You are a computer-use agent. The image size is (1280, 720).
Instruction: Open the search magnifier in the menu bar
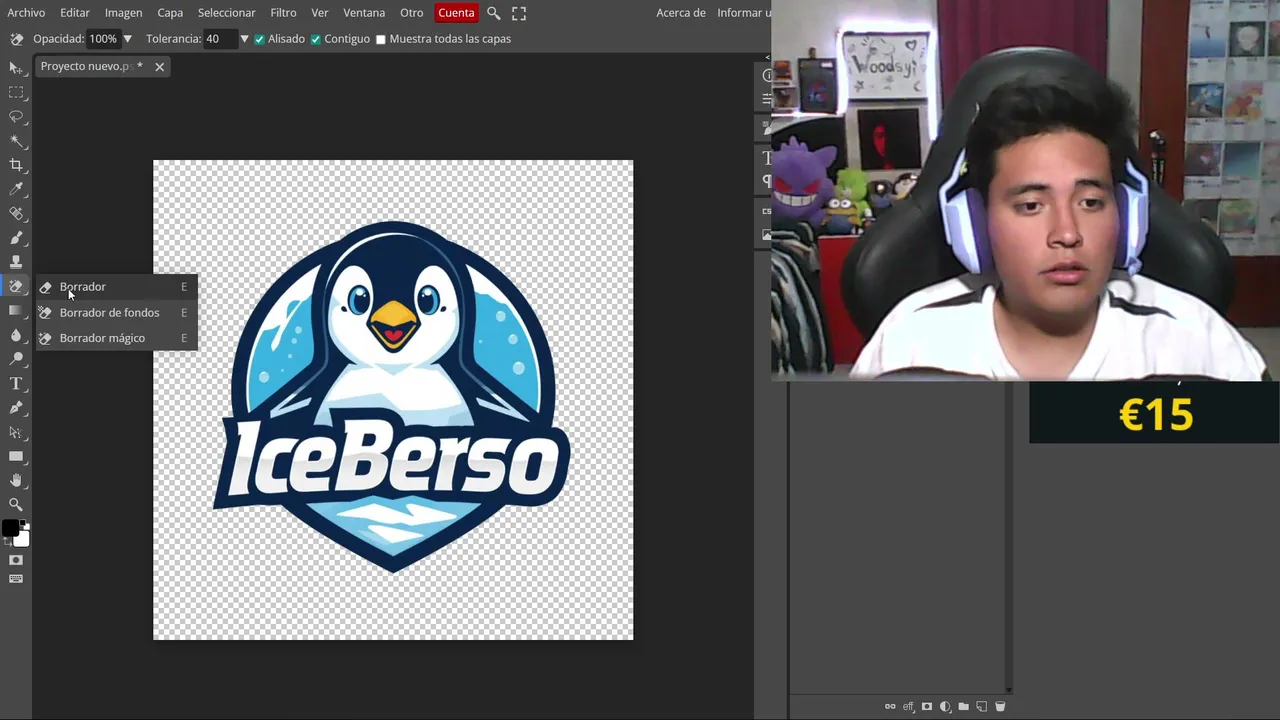pos(494,13)
